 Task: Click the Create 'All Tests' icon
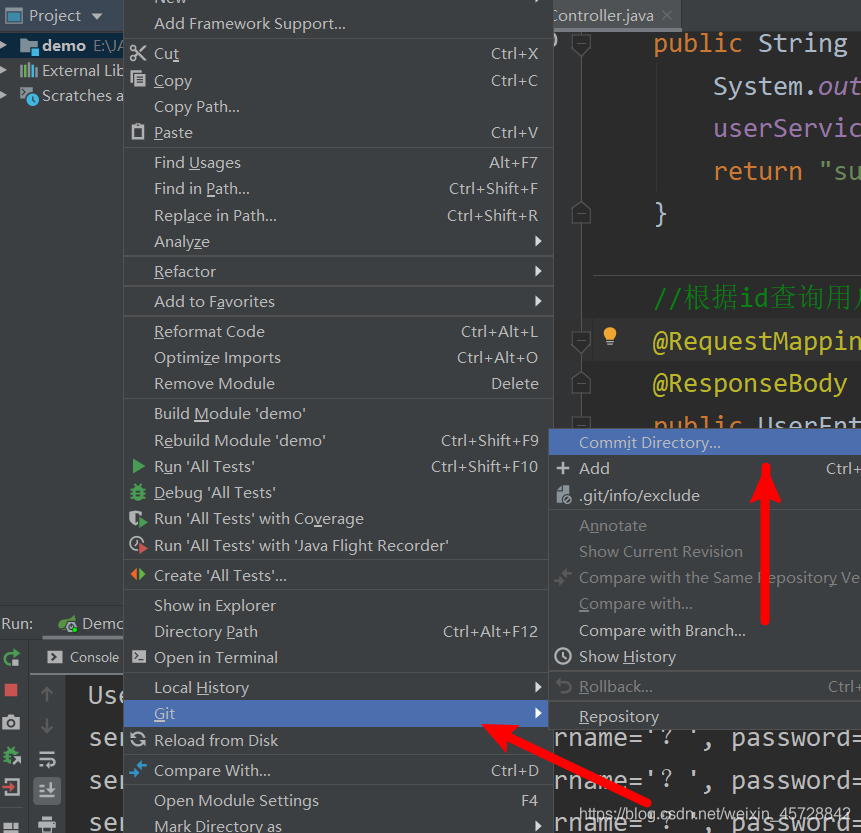[x=138, y=574]
